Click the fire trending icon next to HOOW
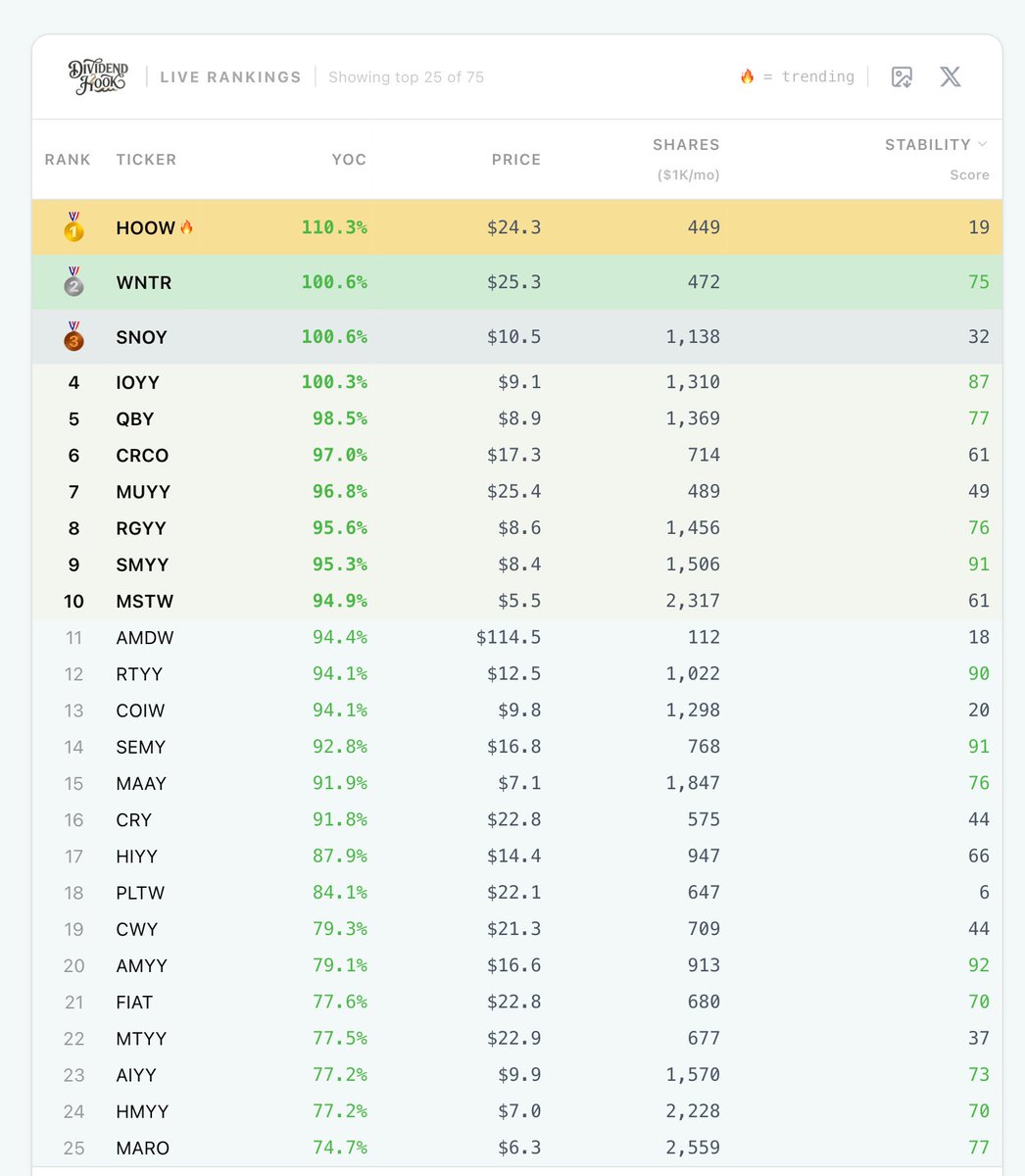The image size is (1025, 1176). pos(186,226)
